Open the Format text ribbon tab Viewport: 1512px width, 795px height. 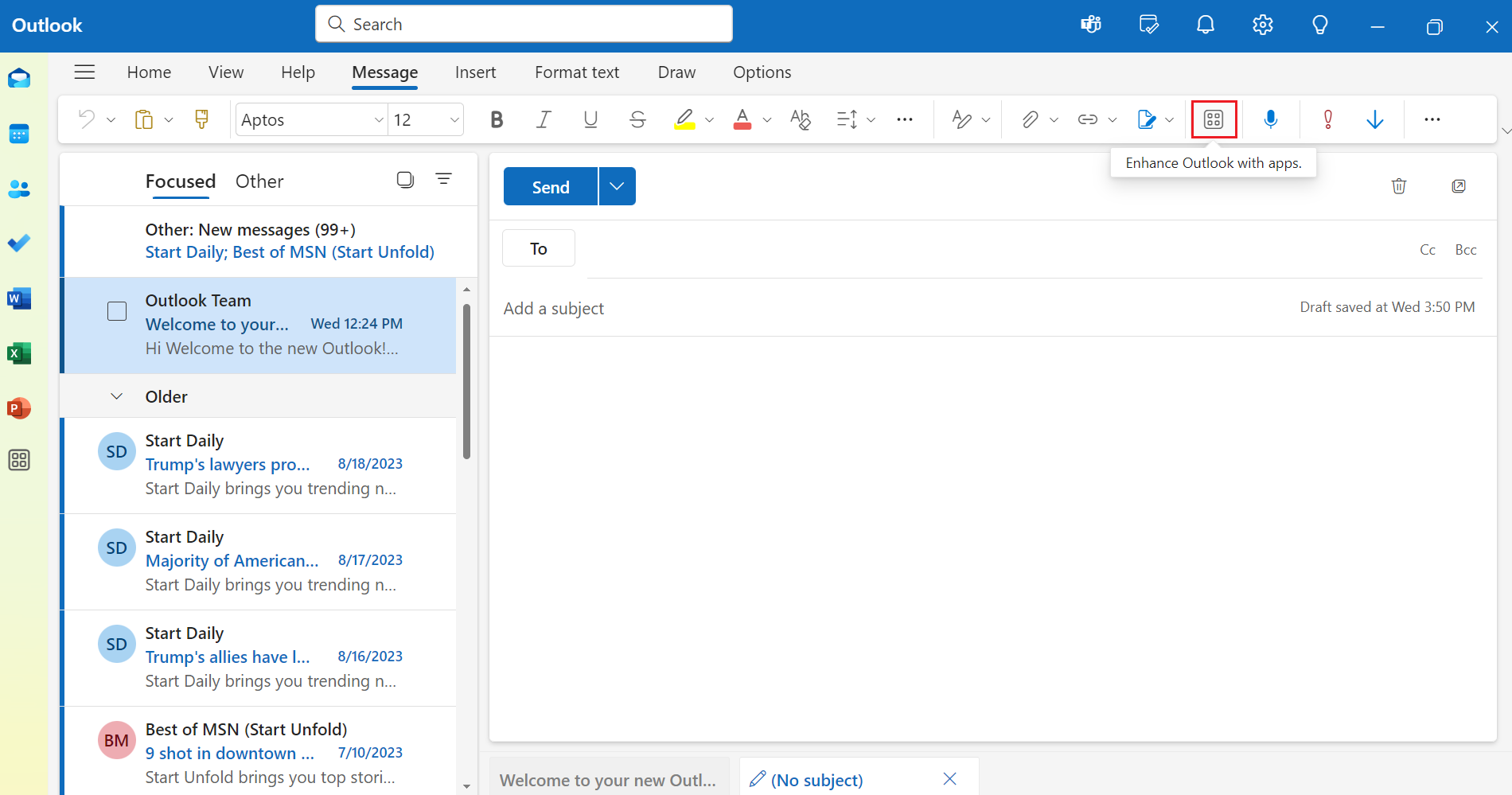tap(577, 72)
